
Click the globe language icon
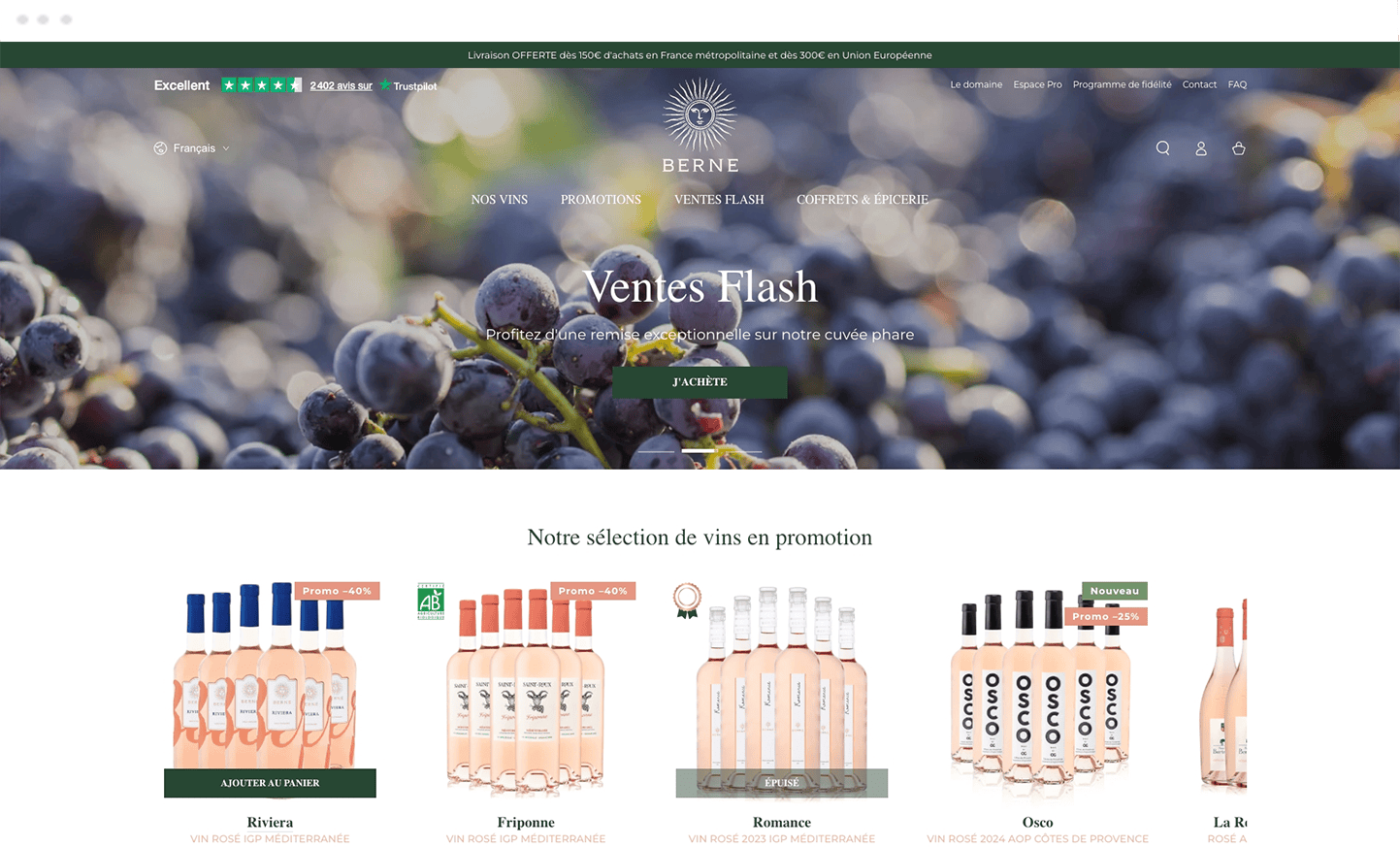click(160, 148)
